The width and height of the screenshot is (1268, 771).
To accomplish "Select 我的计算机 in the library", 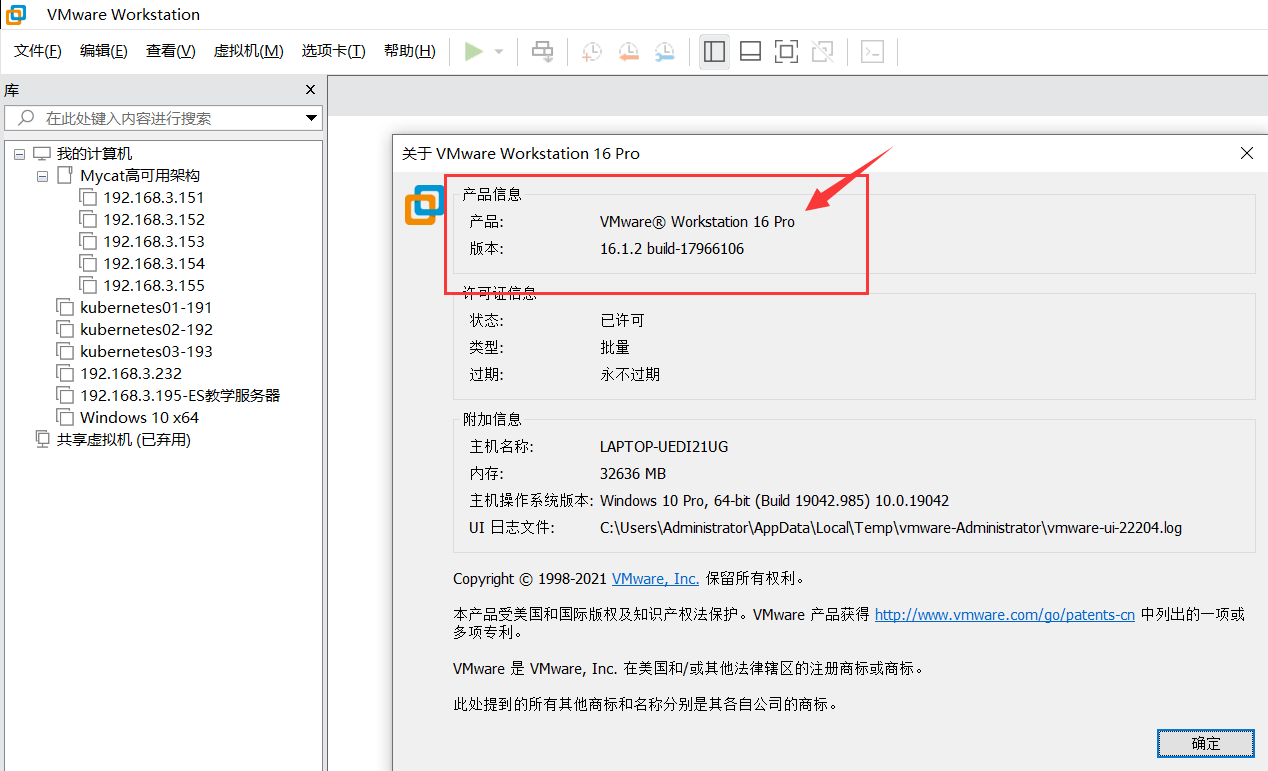I will pyautogui.click(x=94, y=154).
